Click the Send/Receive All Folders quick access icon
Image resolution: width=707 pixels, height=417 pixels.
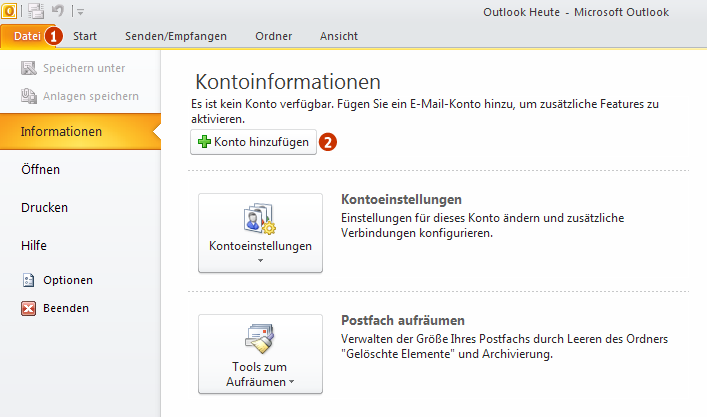tap(36, 11)
